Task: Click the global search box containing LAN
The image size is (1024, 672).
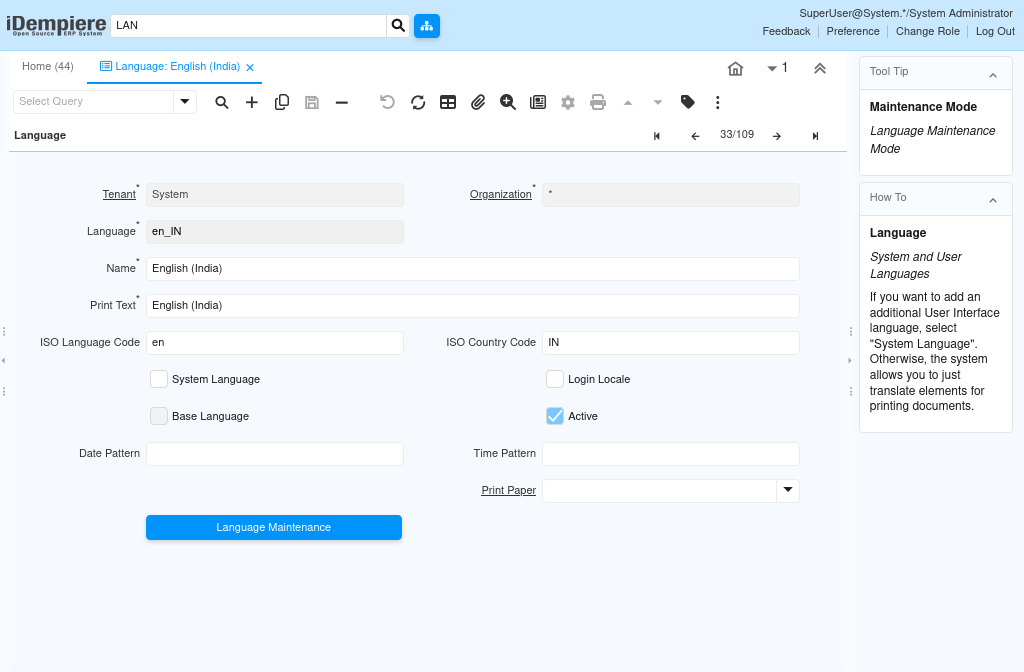Action: (248, 25)
